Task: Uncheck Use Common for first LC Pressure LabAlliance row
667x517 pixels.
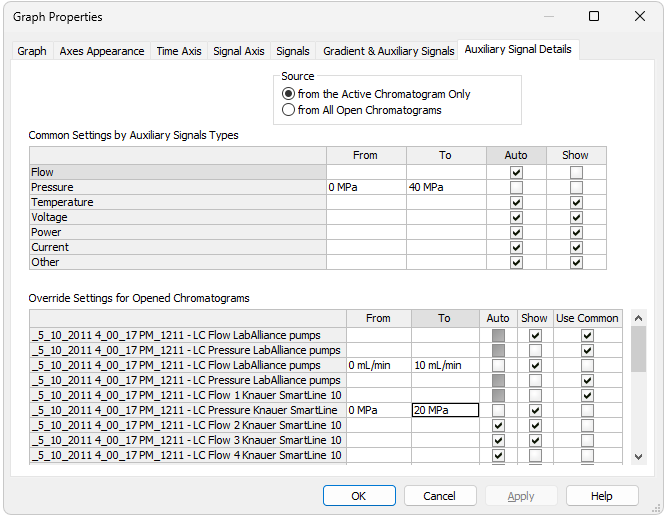Action: tap(587, 351)
